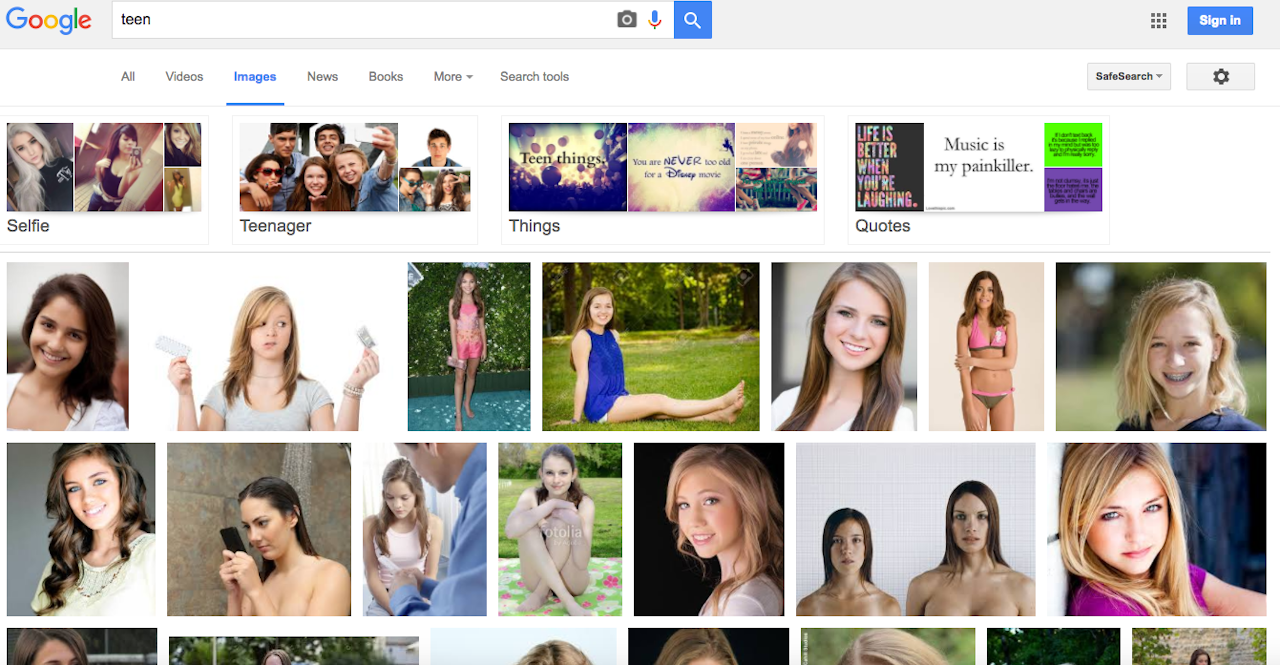This screenshot has height=665, width=1280.
Task: Open the Google apps grid
Action: 1158,20
